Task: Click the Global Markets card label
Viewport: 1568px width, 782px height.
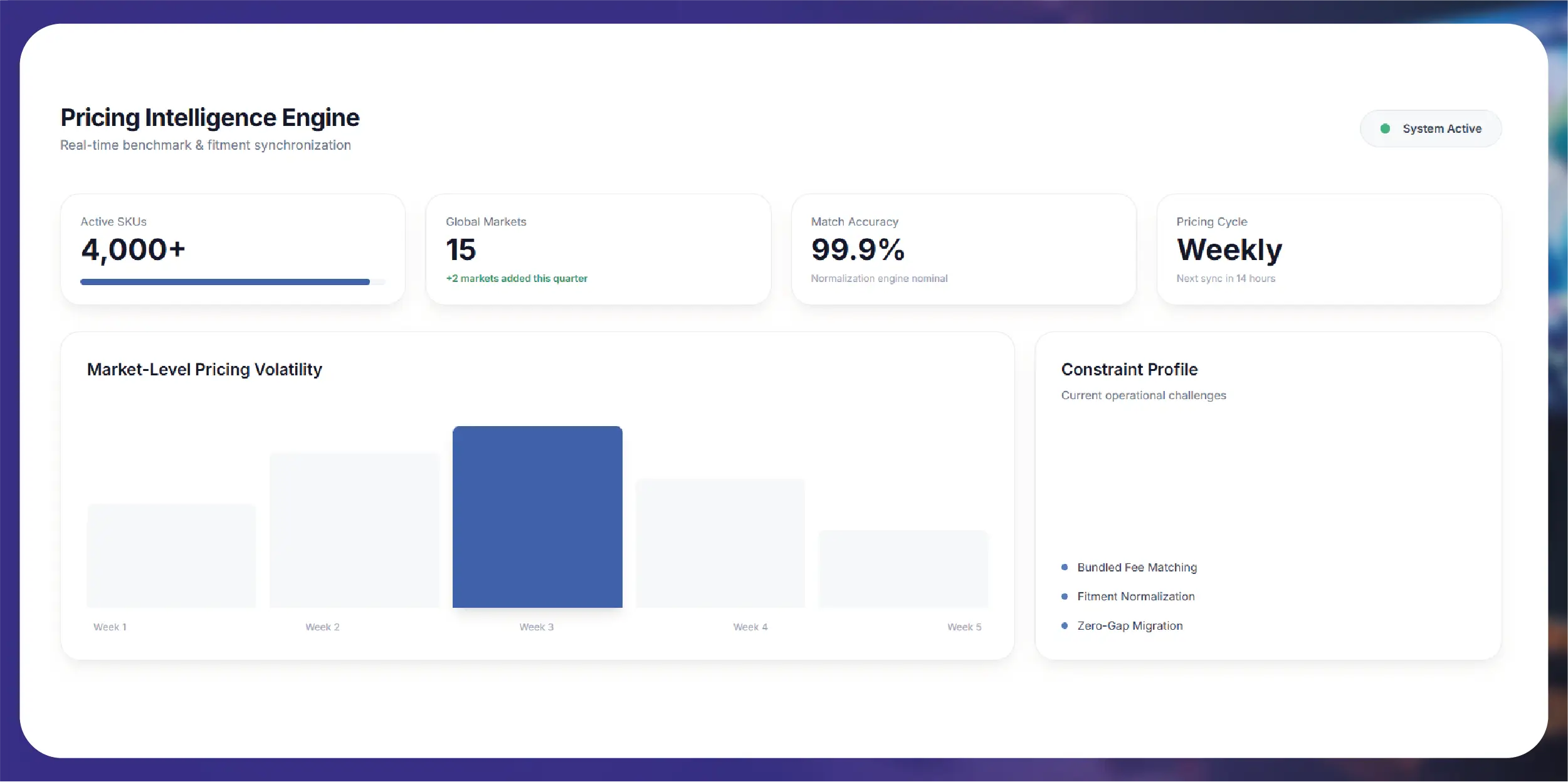Action: [486, 222]
